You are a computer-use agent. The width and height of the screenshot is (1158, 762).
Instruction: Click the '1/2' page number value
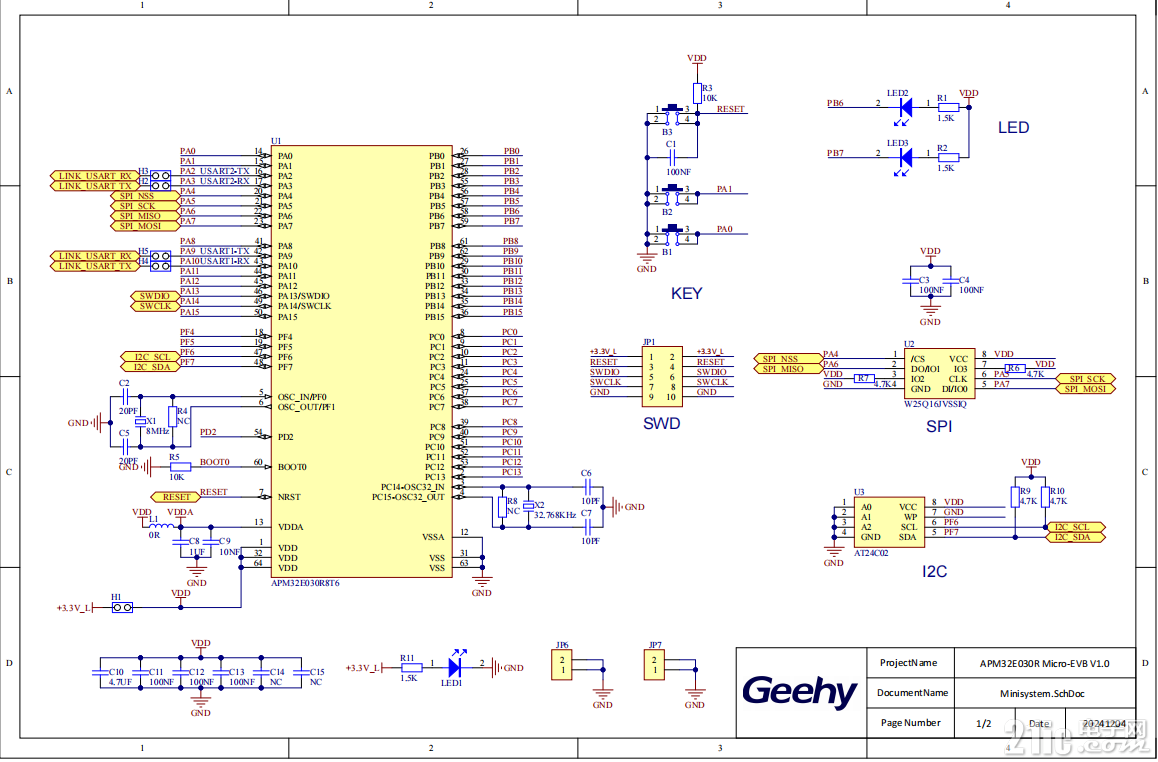[984, 724]
